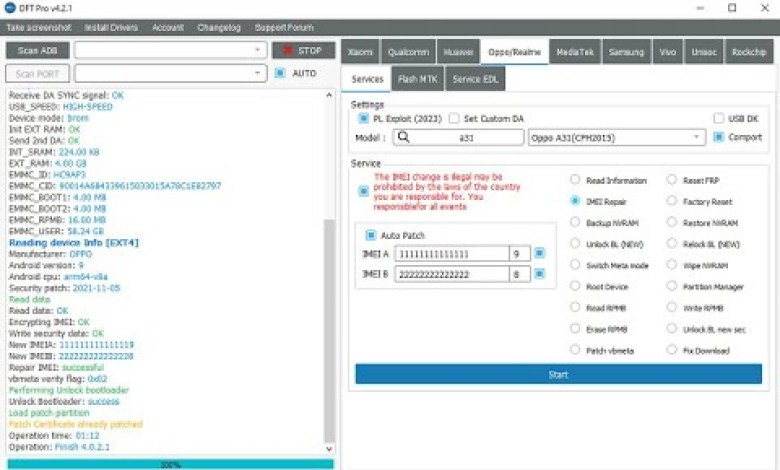780x470 pixels.
Task: Select Relock BL (NEW) radio option
Action: [x=672, y=243]
